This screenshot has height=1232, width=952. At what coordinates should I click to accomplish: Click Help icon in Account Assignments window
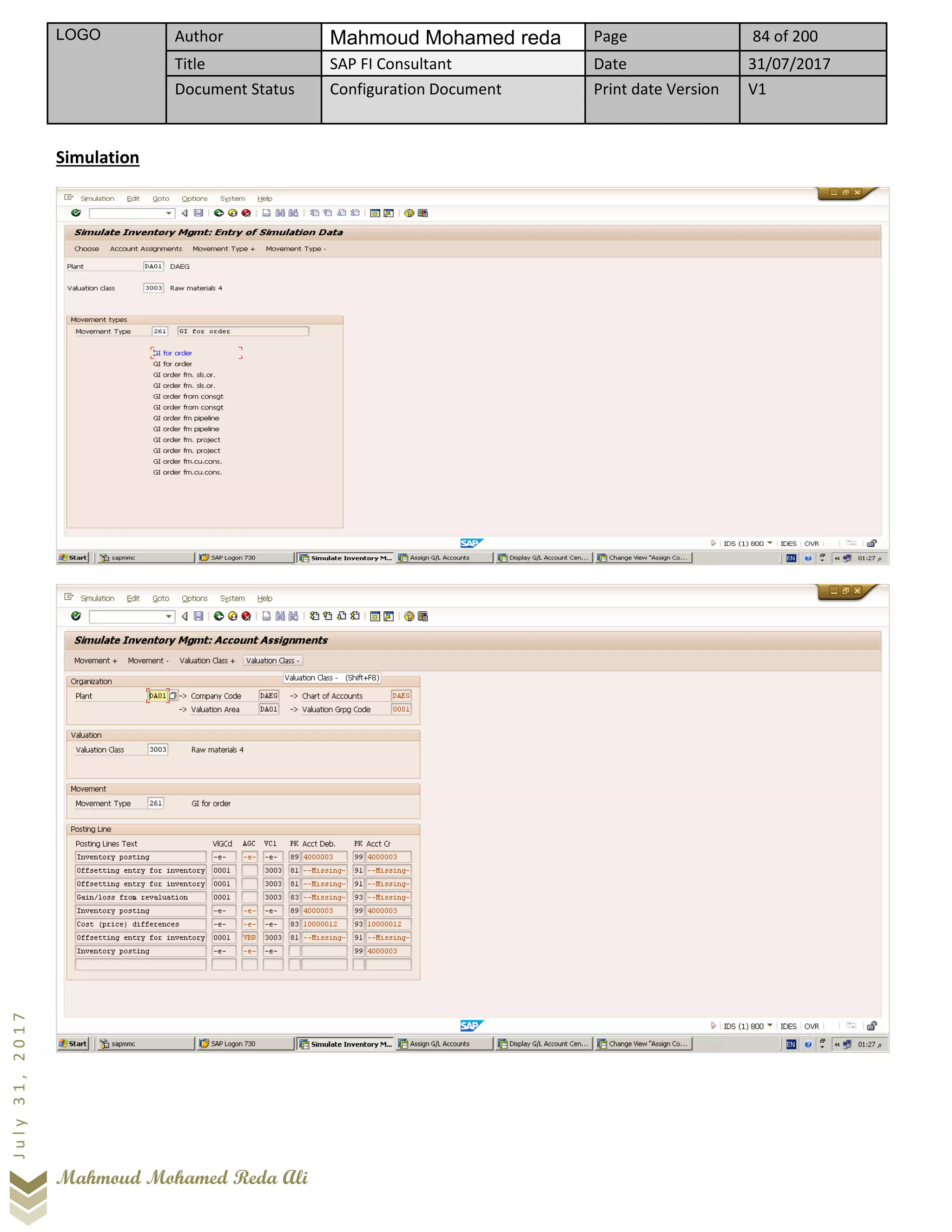[x=410, y=616]
